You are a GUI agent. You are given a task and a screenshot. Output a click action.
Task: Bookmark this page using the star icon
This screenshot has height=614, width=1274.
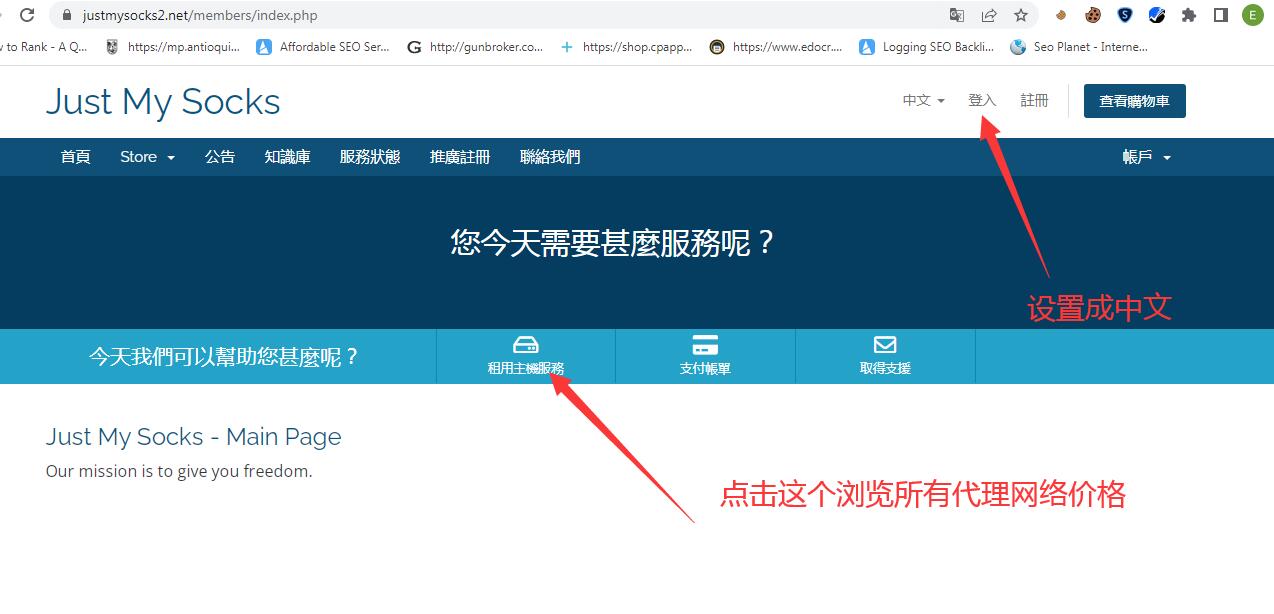(x=1022, y=15)
